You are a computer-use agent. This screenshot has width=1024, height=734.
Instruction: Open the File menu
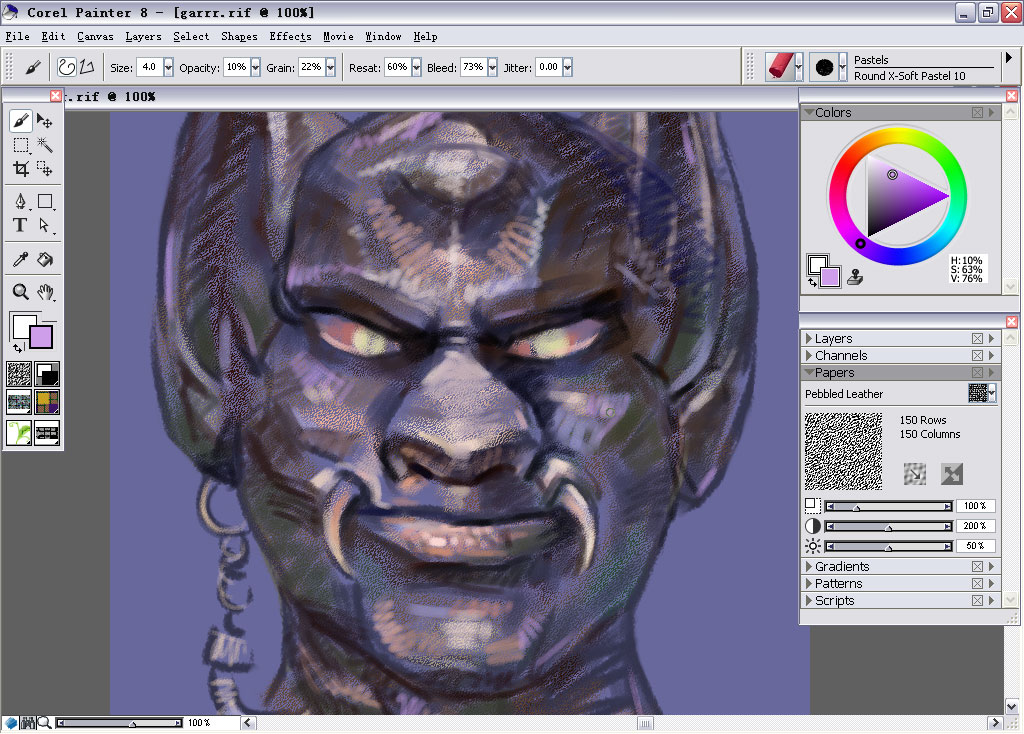[x=18, y=37]
